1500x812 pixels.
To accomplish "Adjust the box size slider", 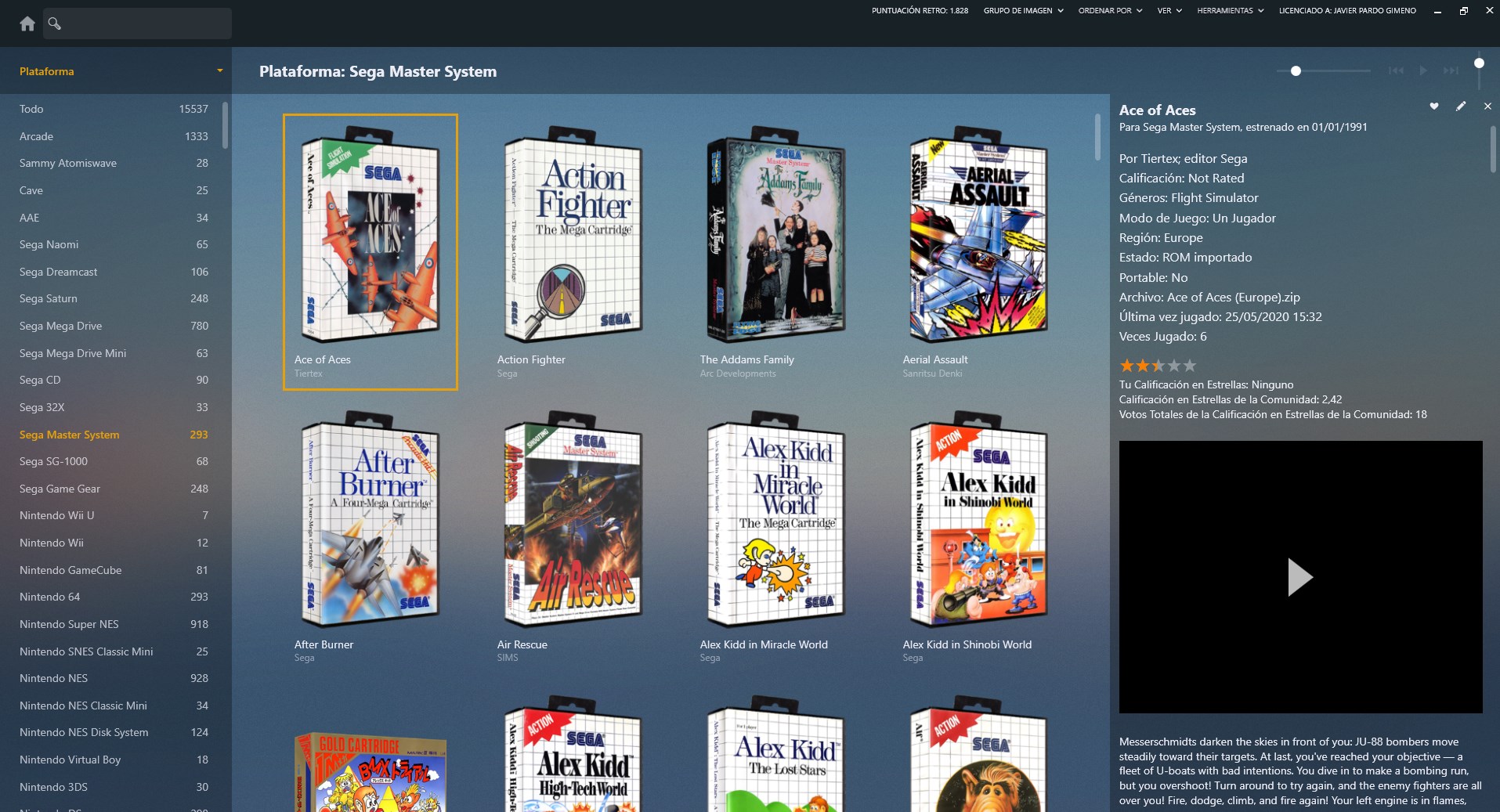I will (x=1296, y=70).
